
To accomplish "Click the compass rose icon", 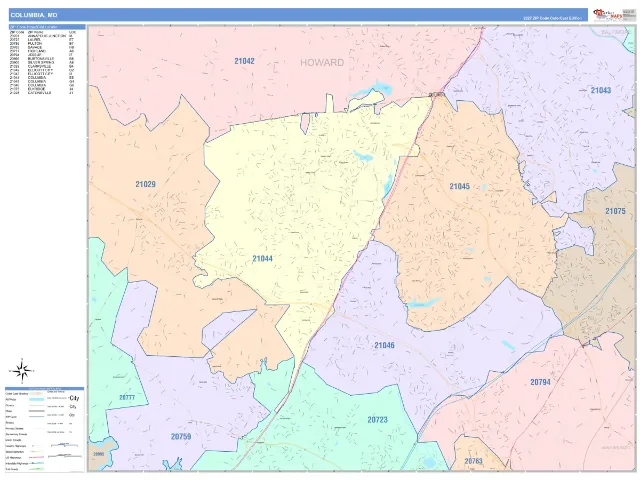I will 22,371.
